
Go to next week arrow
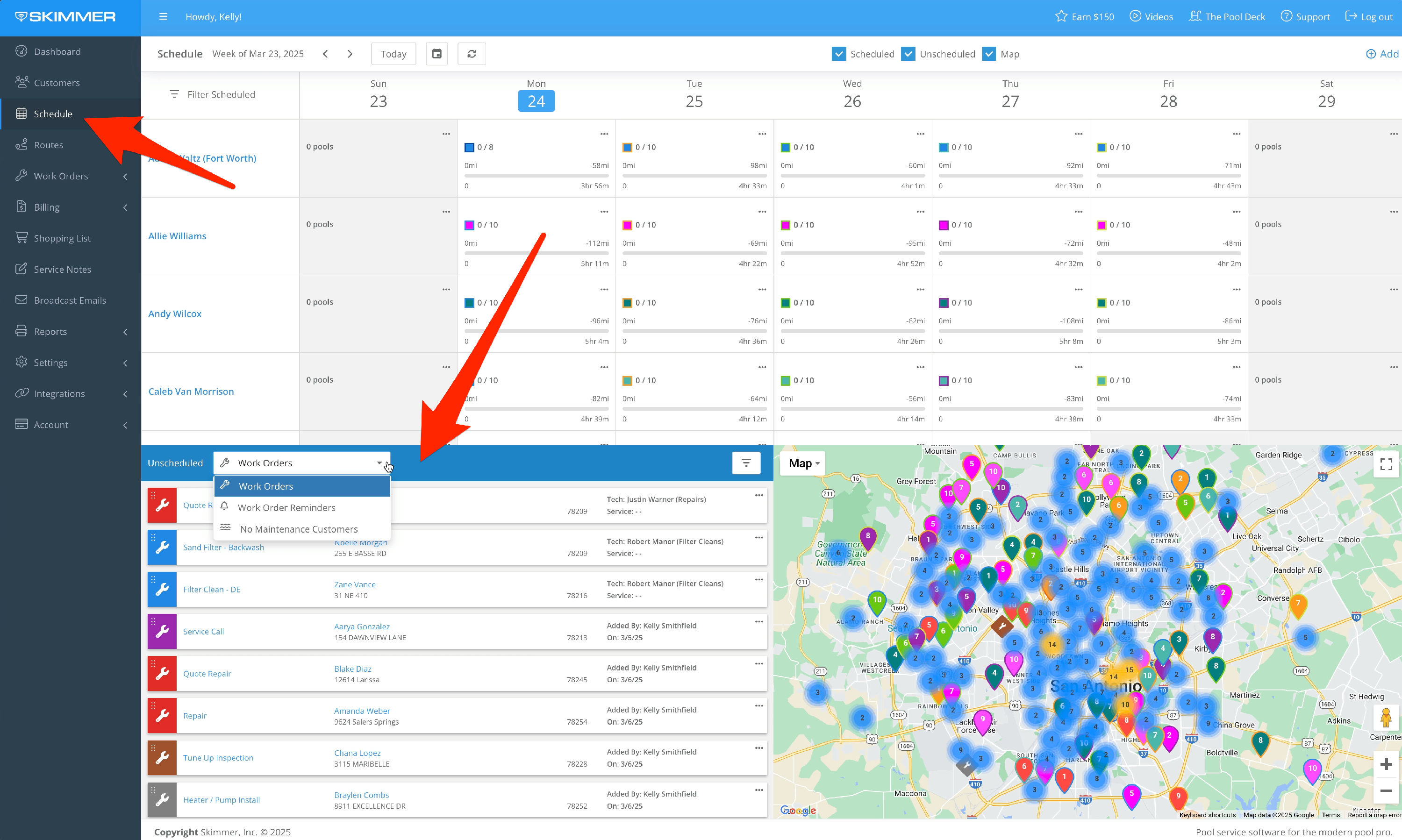350,54
